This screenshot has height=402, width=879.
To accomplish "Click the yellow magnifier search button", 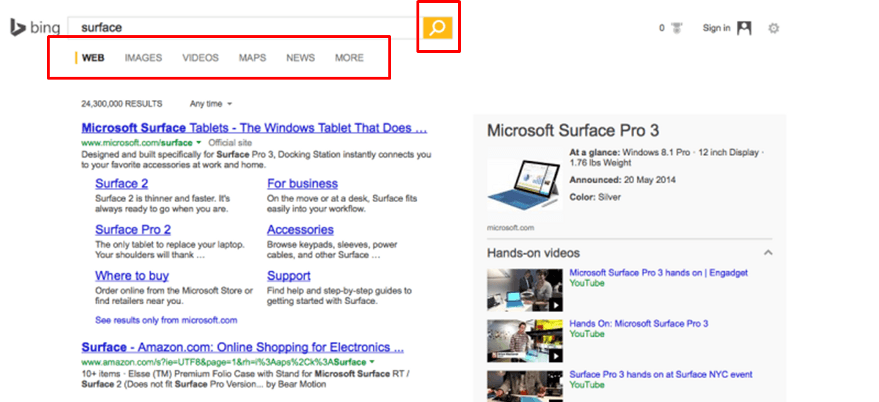I will coord(437,27).
